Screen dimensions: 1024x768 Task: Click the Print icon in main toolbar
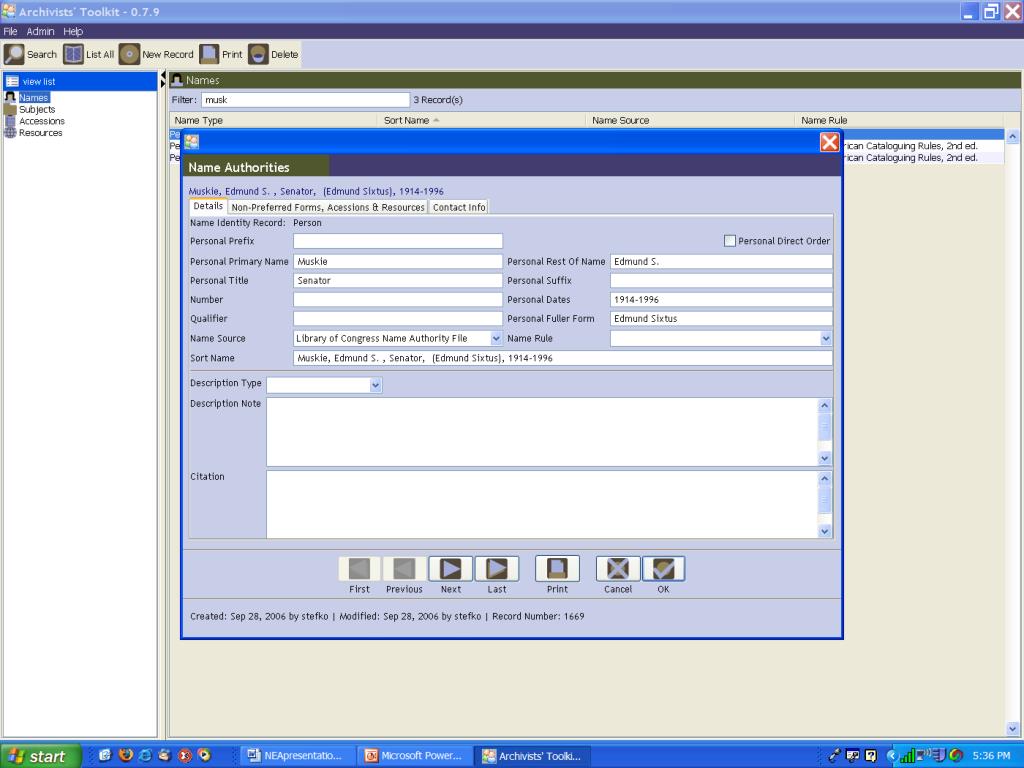click(209, 54)
